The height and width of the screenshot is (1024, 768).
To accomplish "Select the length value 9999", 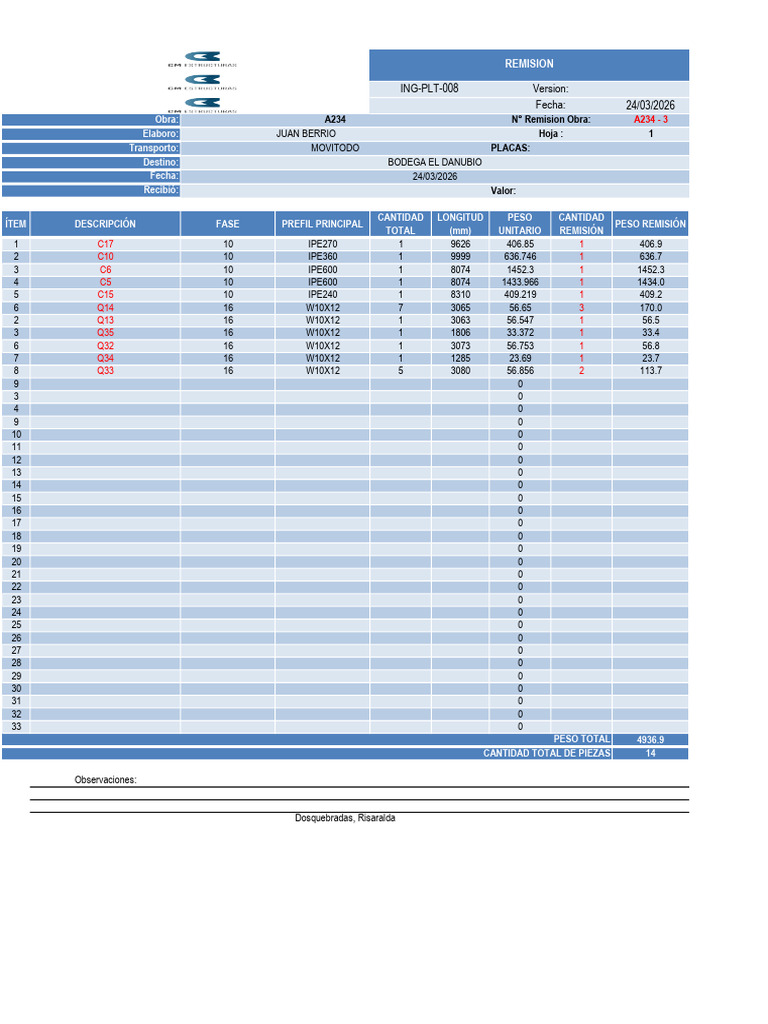I will 460,257.
